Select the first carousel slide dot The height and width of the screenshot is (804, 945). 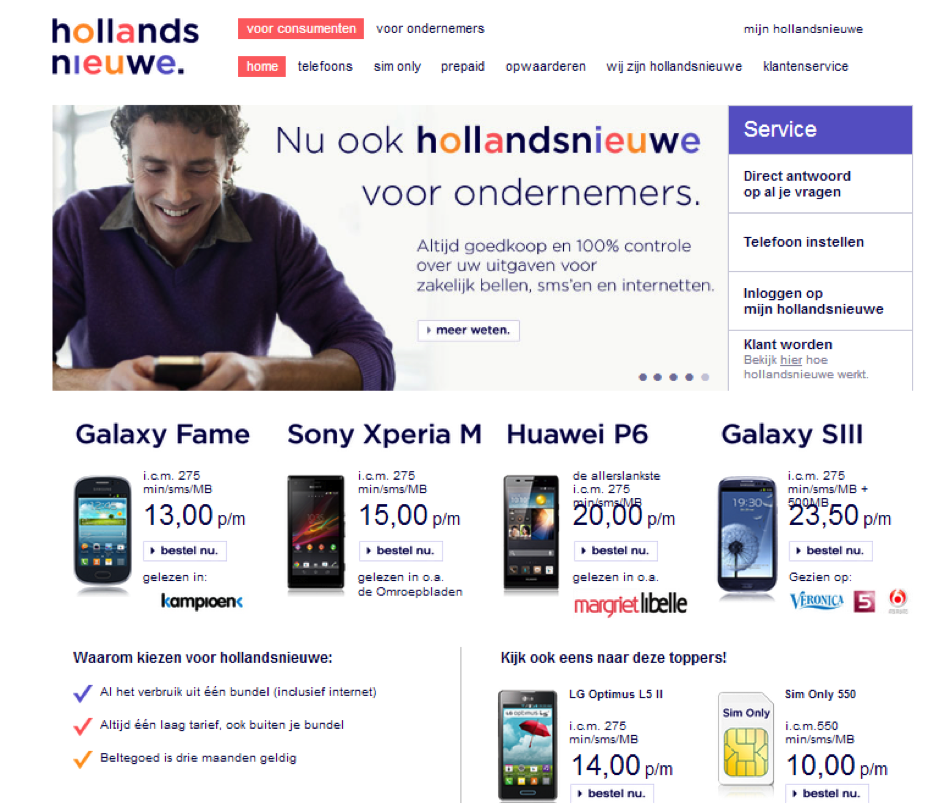[x=642, y=377]
